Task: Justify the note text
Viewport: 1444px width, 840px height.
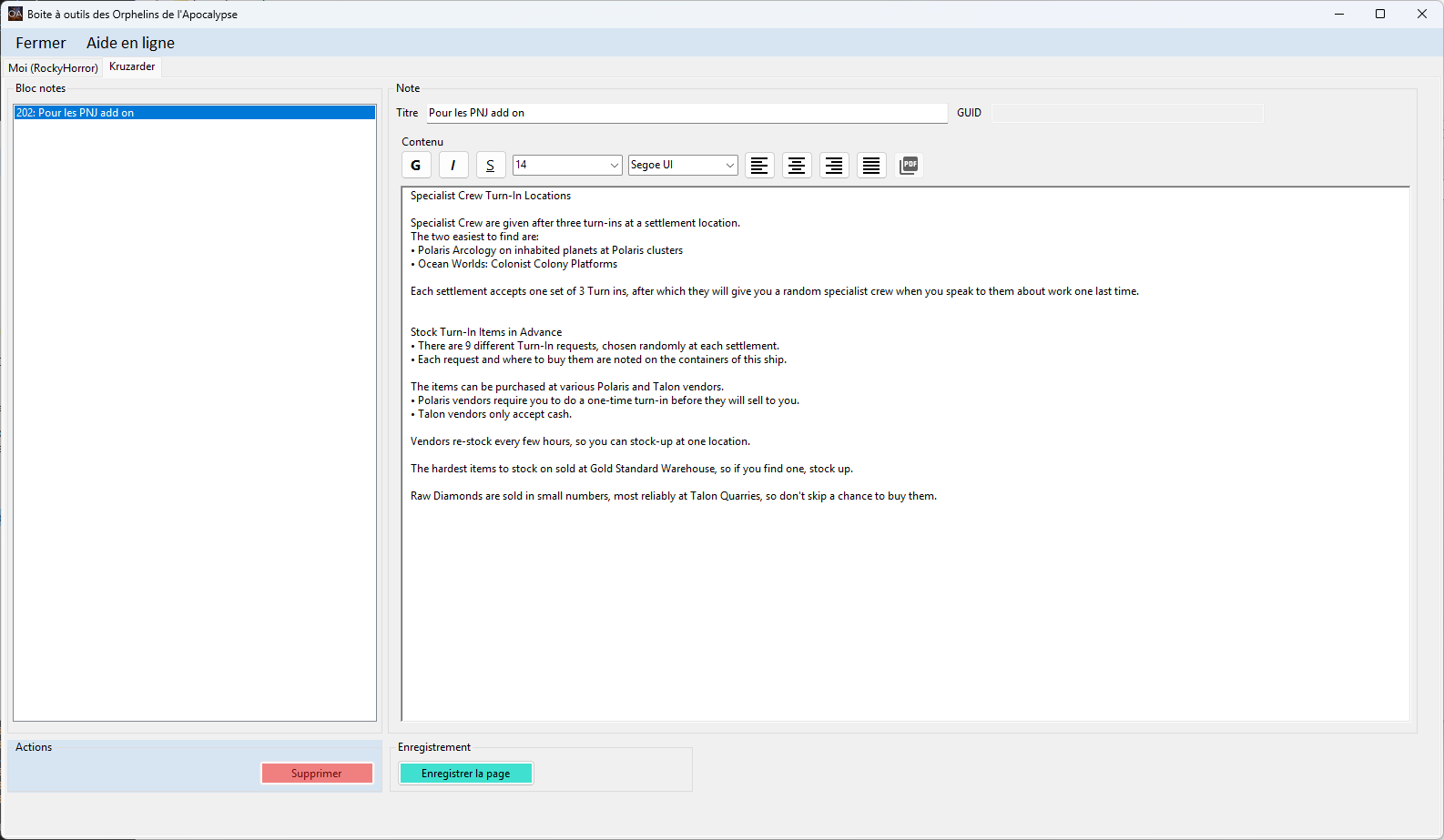Action: click(x=871, y=165)
